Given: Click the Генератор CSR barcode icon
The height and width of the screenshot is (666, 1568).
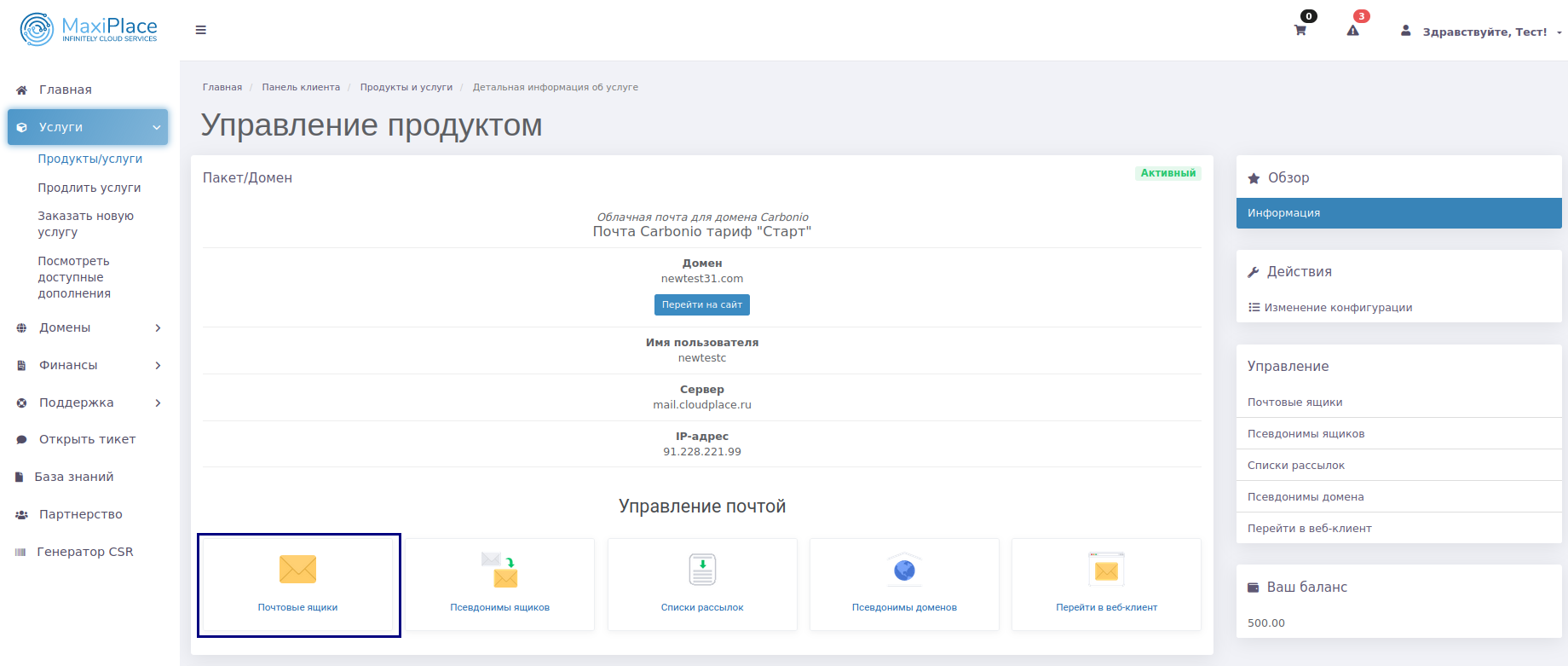Looking at the screenshot, I should click(20, 553).
